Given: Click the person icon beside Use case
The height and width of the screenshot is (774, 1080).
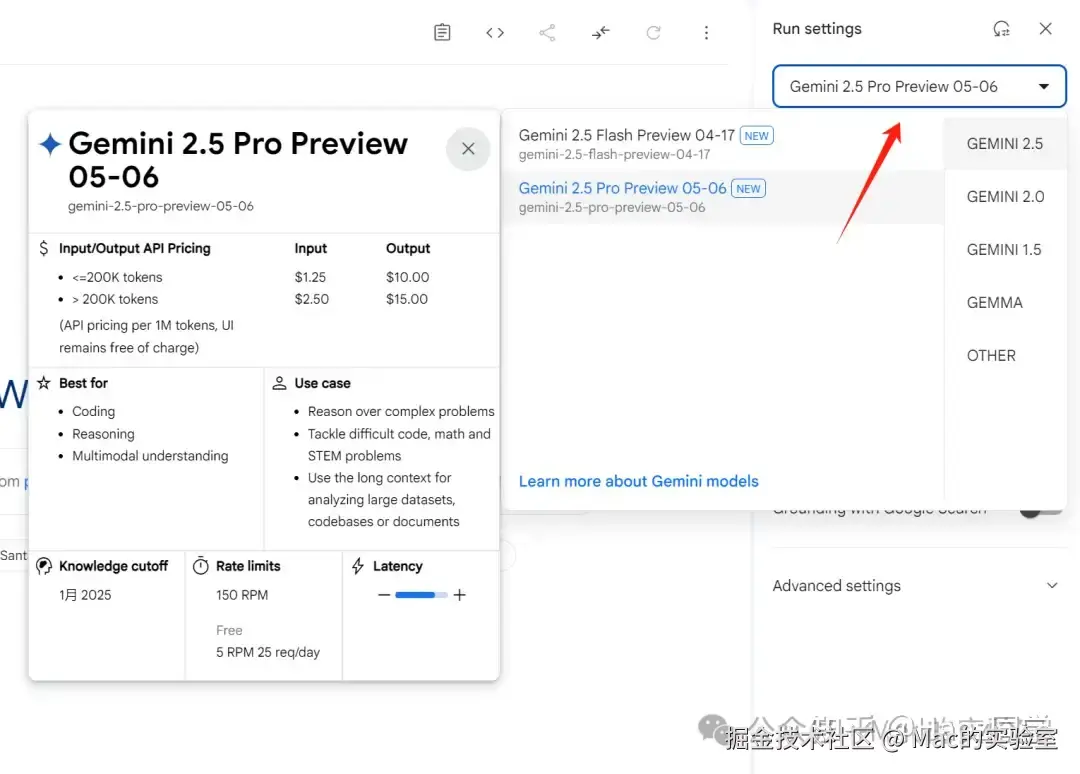Looking at the screenshot, I should pos(279,383).
